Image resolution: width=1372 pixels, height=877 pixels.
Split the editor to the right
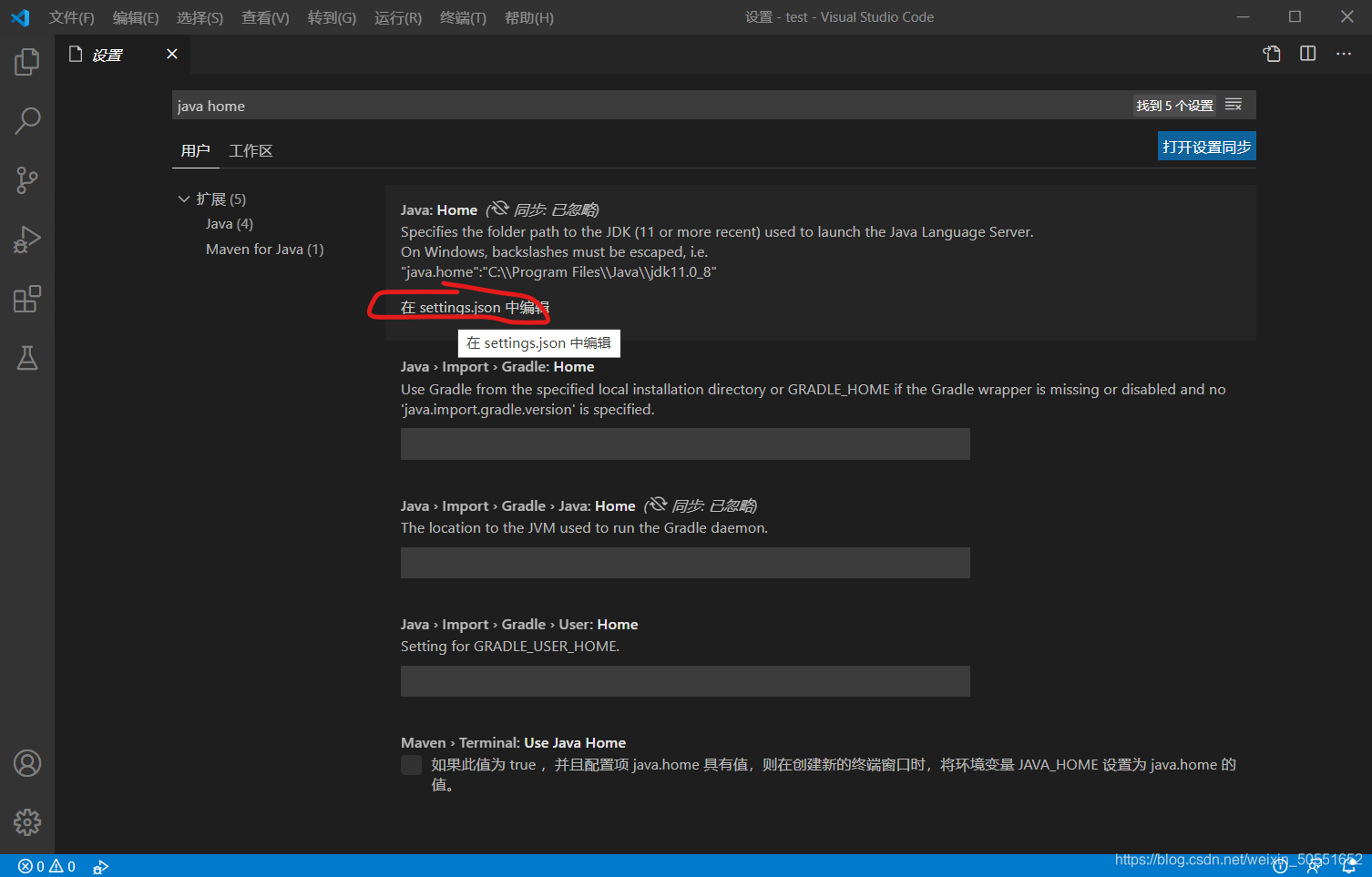(1307, 54)
